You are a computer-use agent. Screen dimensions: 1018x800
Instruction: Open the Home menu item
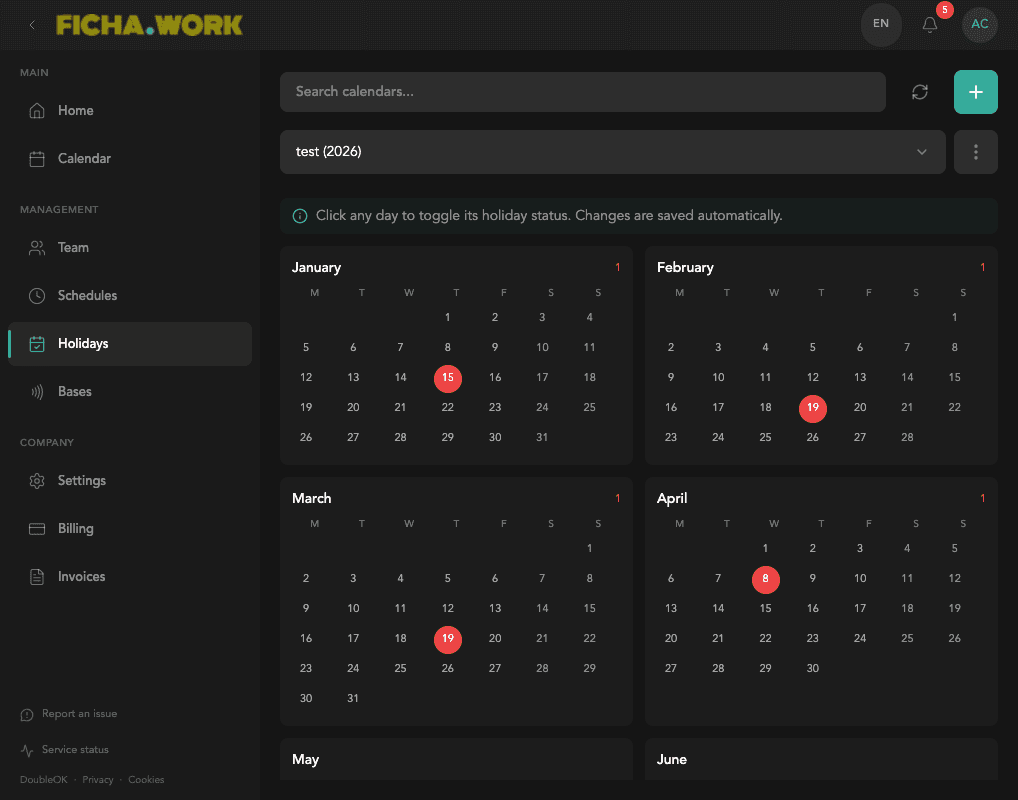tap(130, 110)
